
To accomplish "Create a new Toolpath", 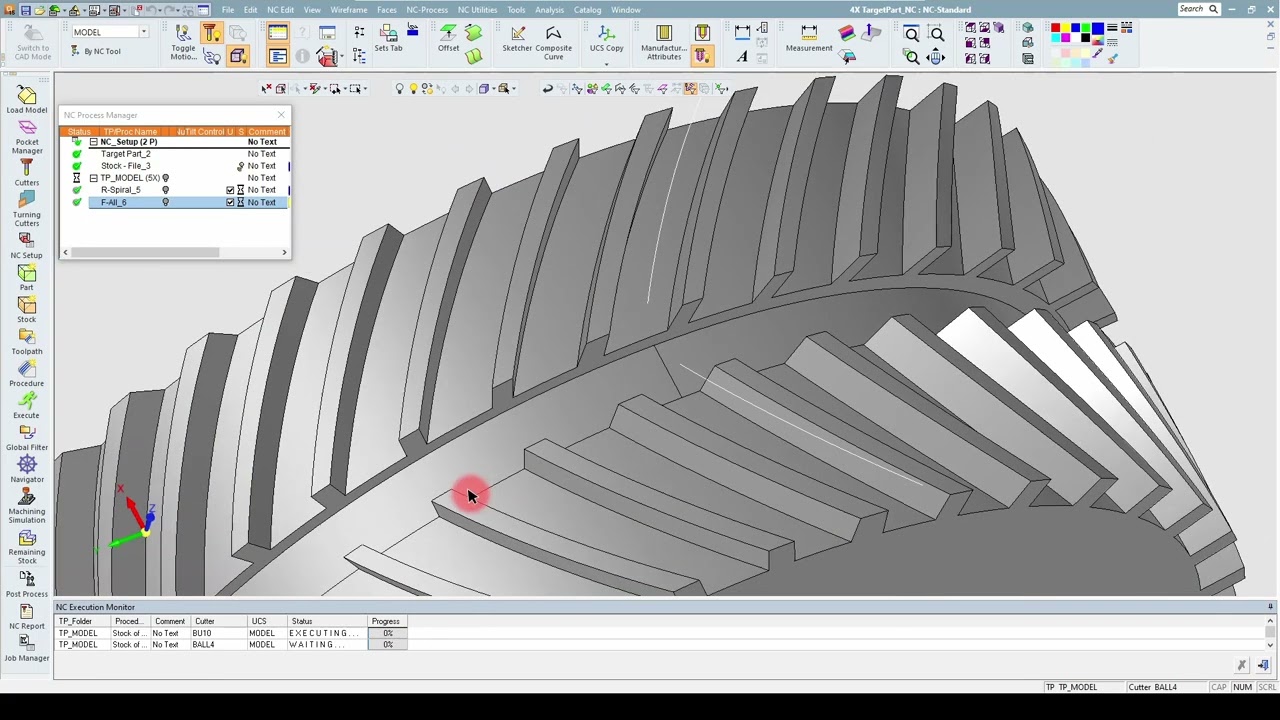I will [27, 342].
